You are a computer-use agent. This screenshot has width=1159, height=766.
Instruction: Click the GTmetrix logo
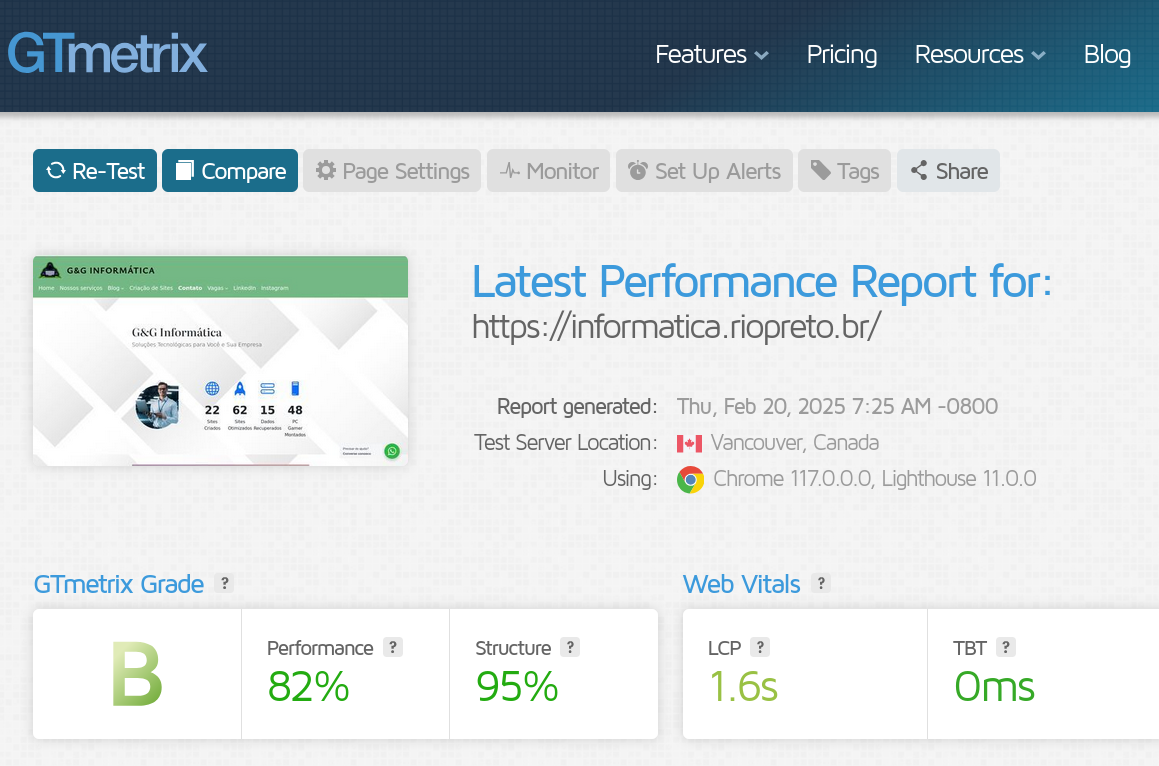[x=107, y=53]
